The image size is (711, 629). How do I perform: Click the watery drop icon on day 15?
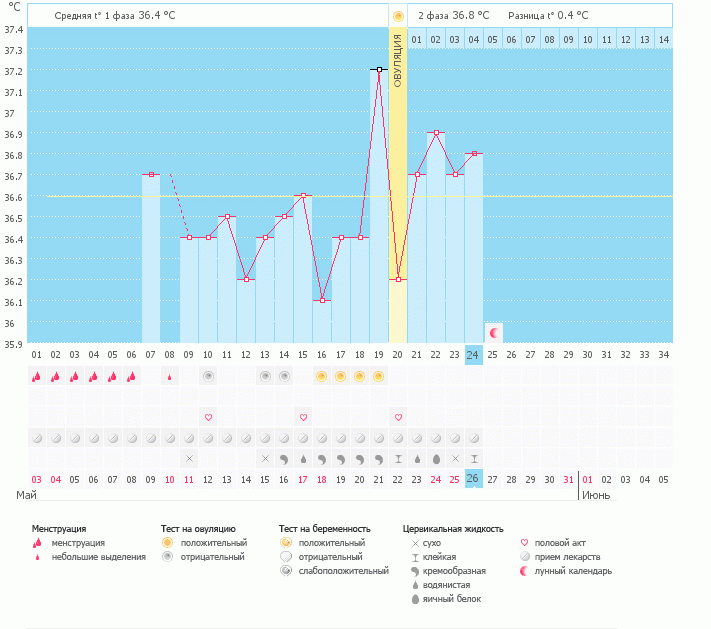point(303,458)
